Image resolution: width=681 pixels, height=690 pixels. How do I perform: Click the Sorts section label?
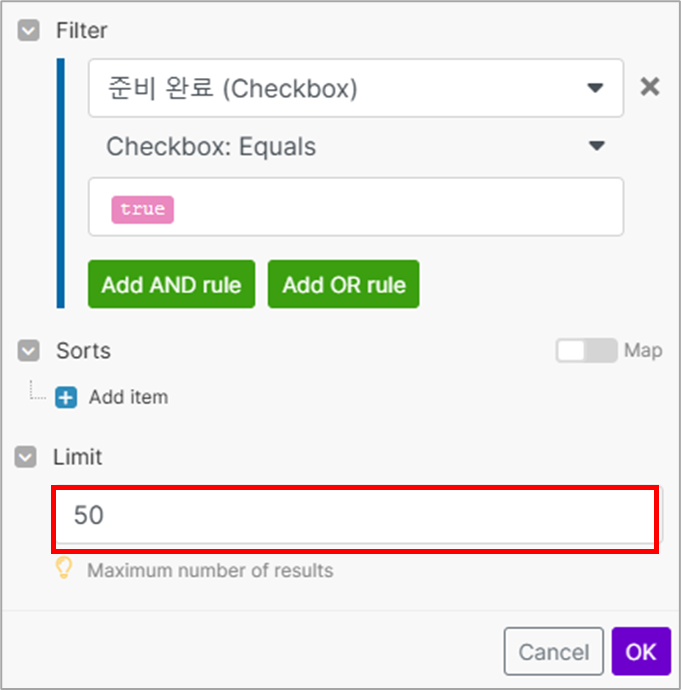[x=83, y=351]
